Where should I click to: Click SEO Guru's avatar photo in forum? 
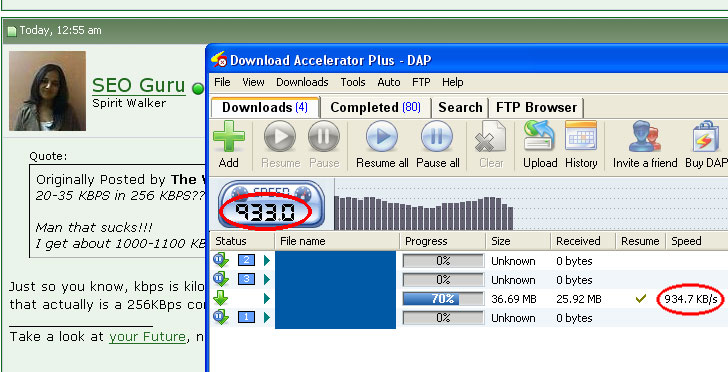[47, 91]
